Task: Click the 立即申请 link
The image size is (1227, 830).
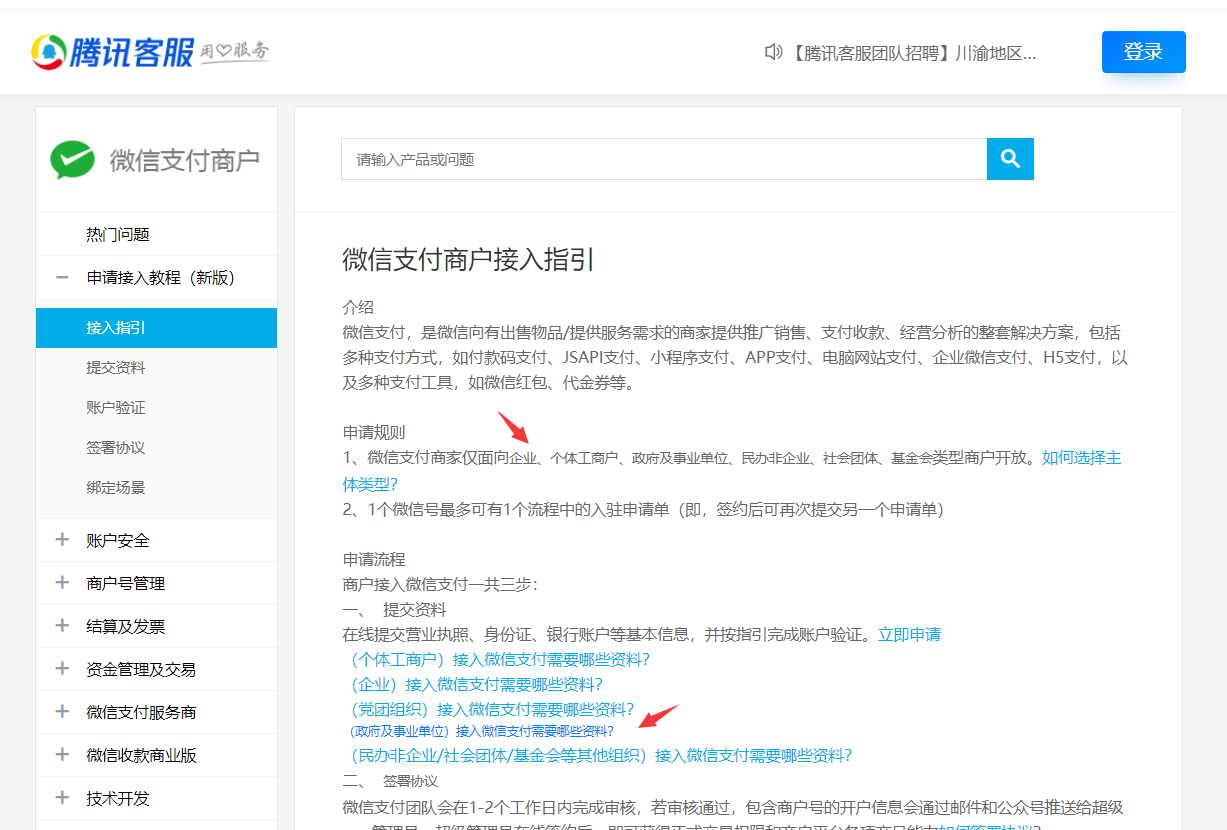Action: 909,634
